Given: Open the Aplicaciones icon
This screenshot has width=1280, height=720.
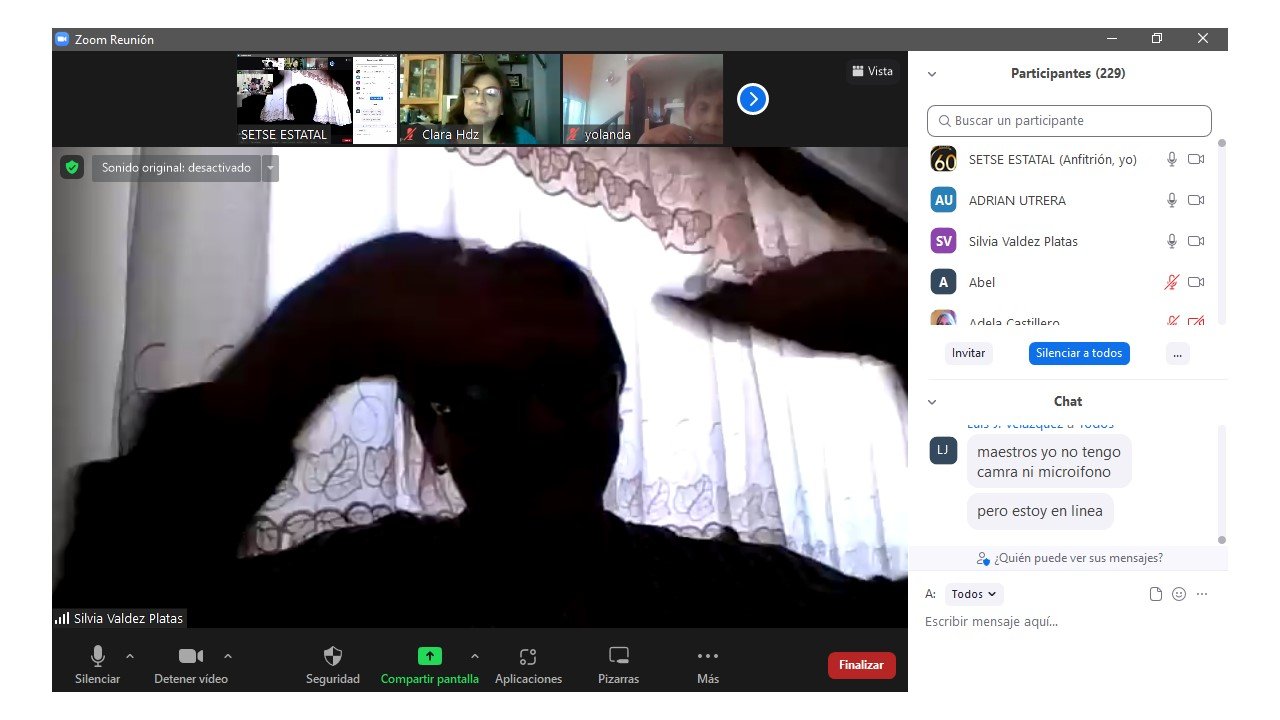Looking at the screenshot, I should (x=528, y=656).
